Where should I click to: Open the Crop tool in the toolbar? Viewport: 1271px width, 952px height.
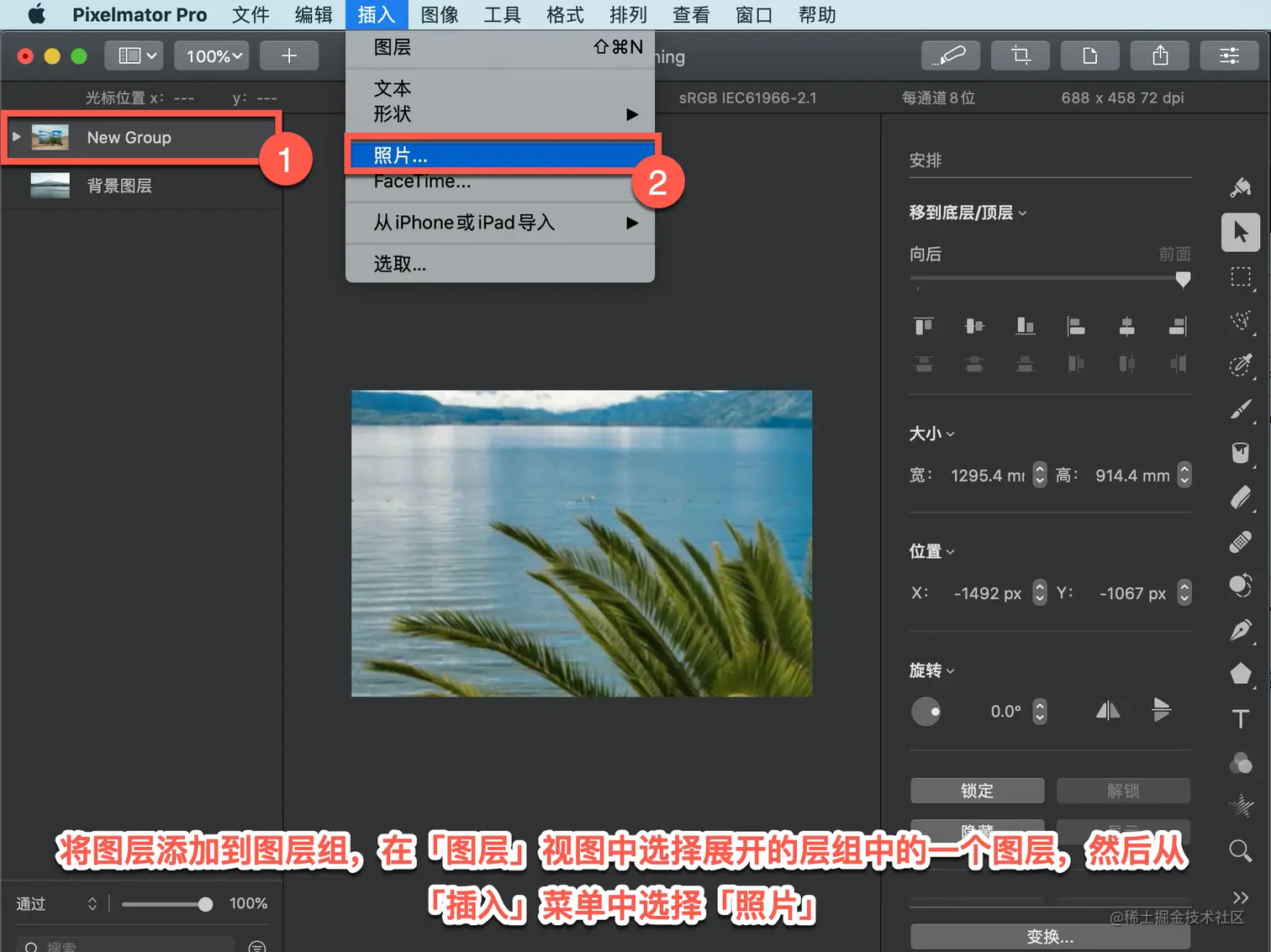[1020, 55]
